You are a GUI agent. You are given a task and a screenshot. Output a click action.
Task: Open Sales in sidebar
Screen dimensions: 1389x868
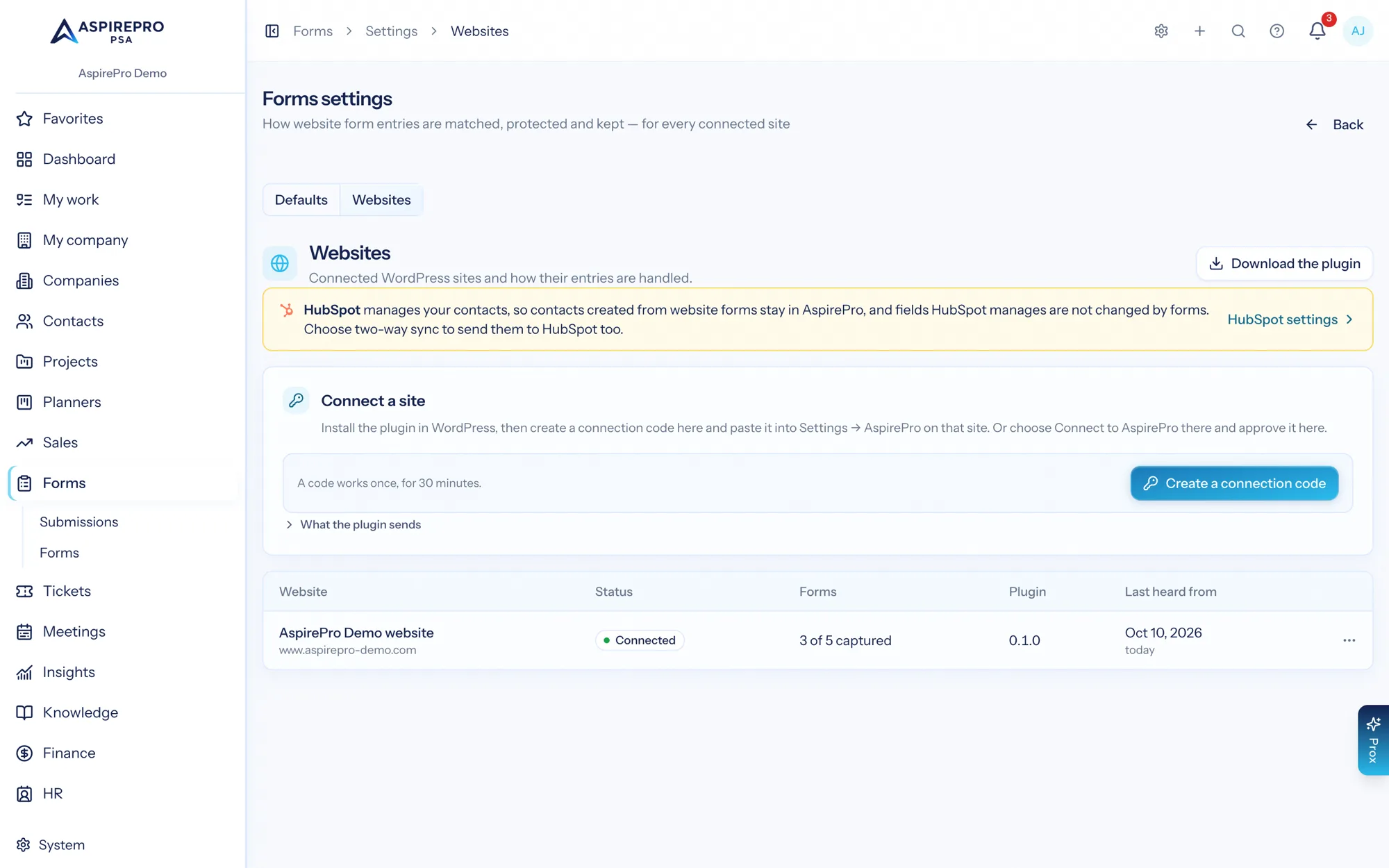click(x=124, y=443)
